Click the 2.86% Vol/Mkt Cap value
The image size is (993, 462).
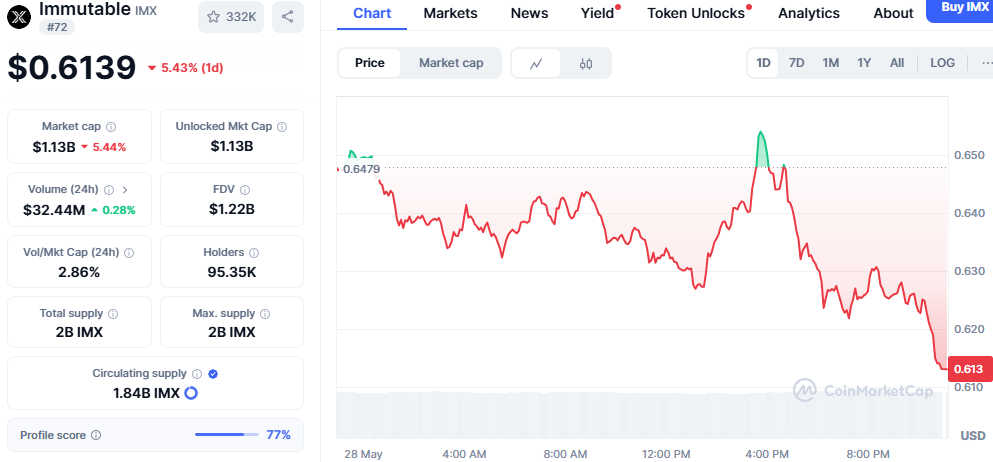pyautogui.click(x=79, y=272)
